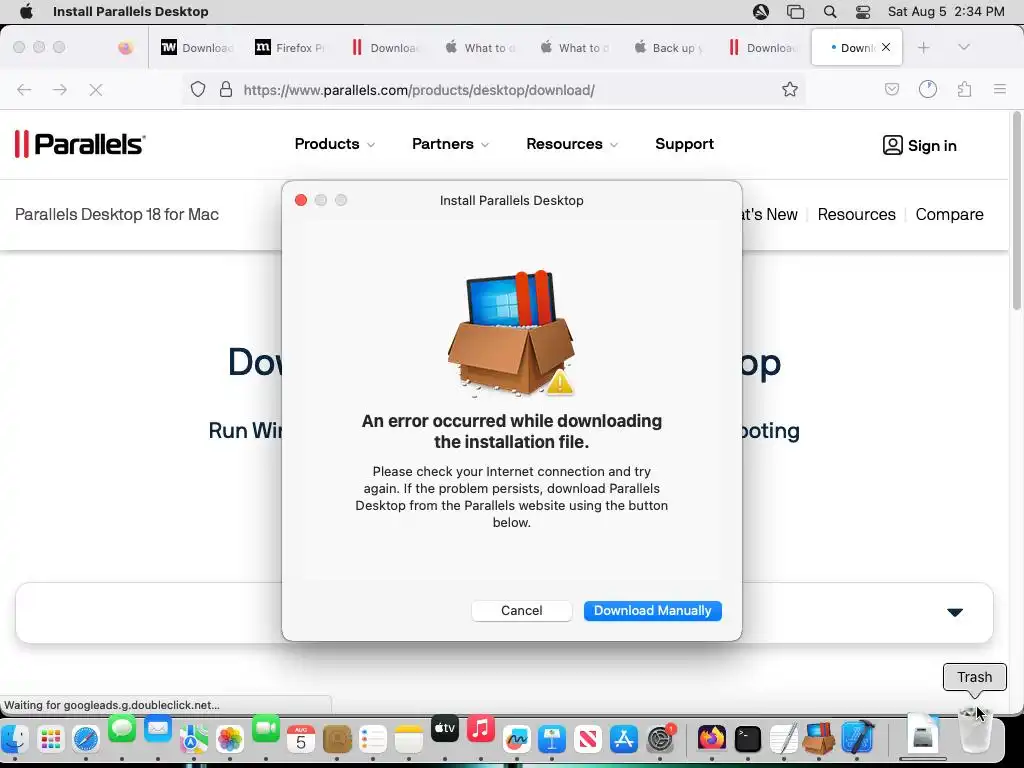Open Save to Pocket in the toolbar
The width and height of the screenshot is (1024, 768).
click(891, 89)
